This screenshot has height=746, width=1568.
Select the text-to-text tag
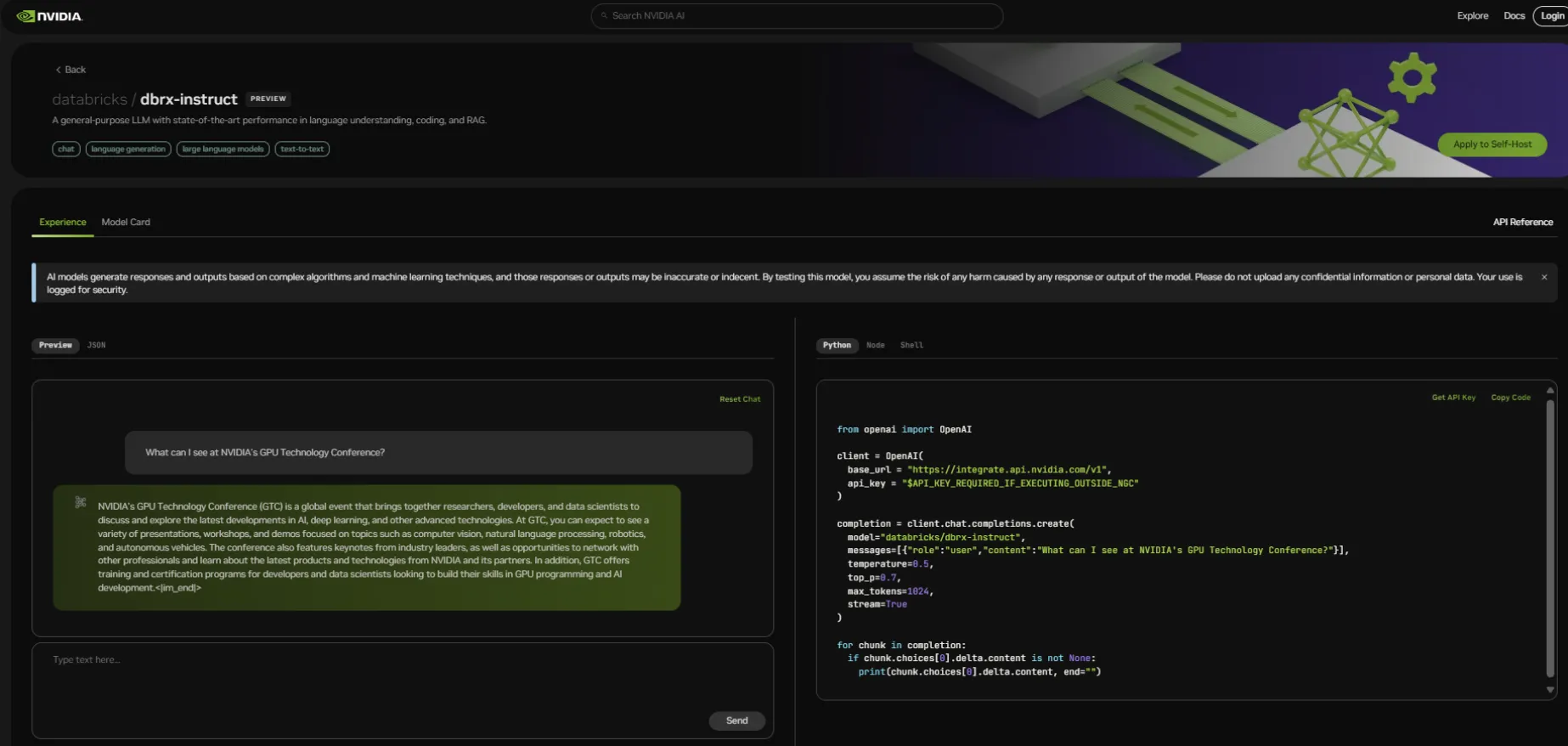302,149
